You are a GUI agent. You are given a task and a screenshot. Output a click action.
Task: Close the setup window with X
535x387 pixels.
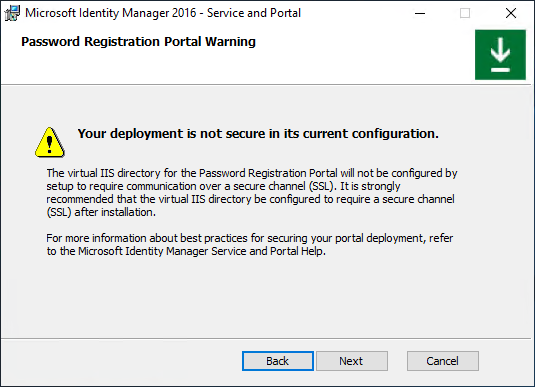point(511,13)
